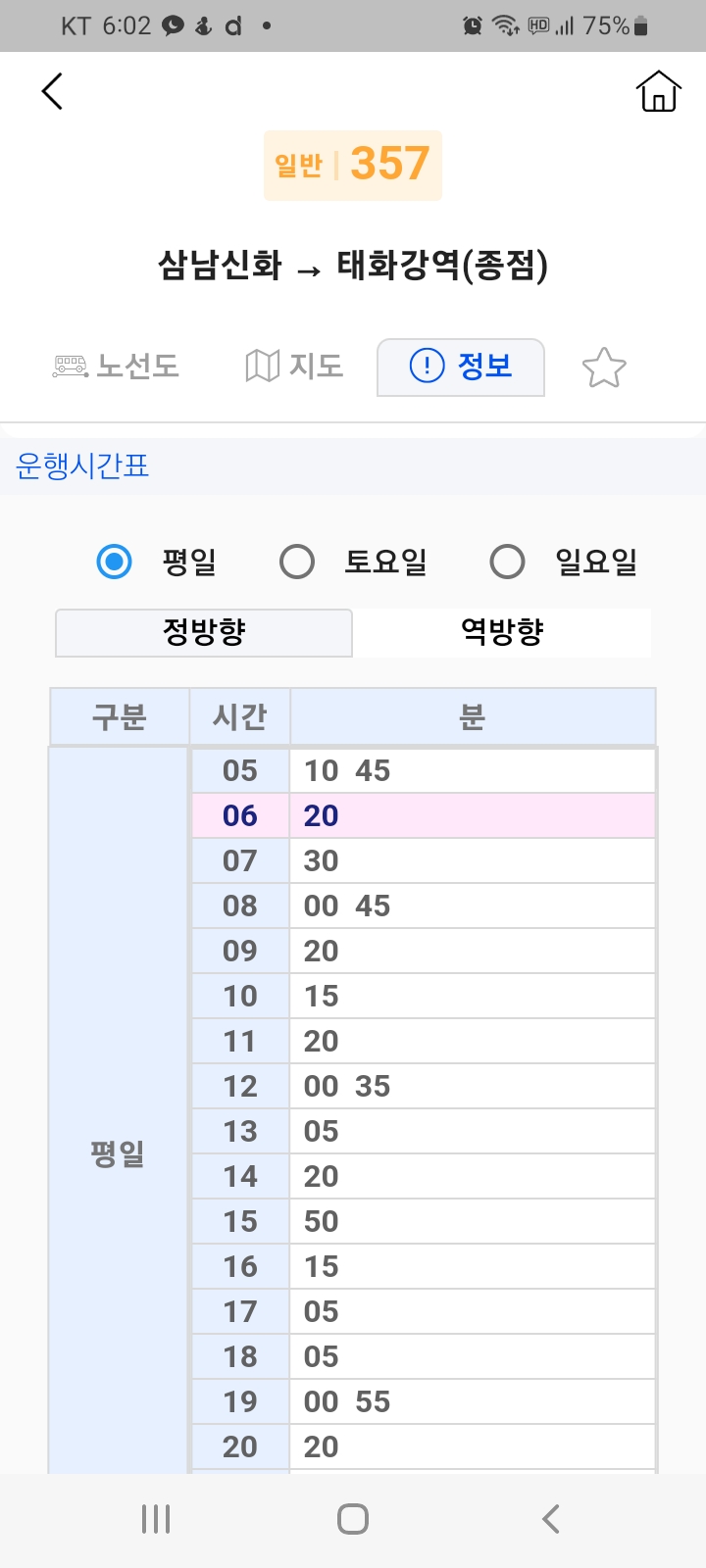The width and height of the screenshot is (706, 1568).
Task: Show the 정방향 forward direction timetable
Action: coord(204,632)
